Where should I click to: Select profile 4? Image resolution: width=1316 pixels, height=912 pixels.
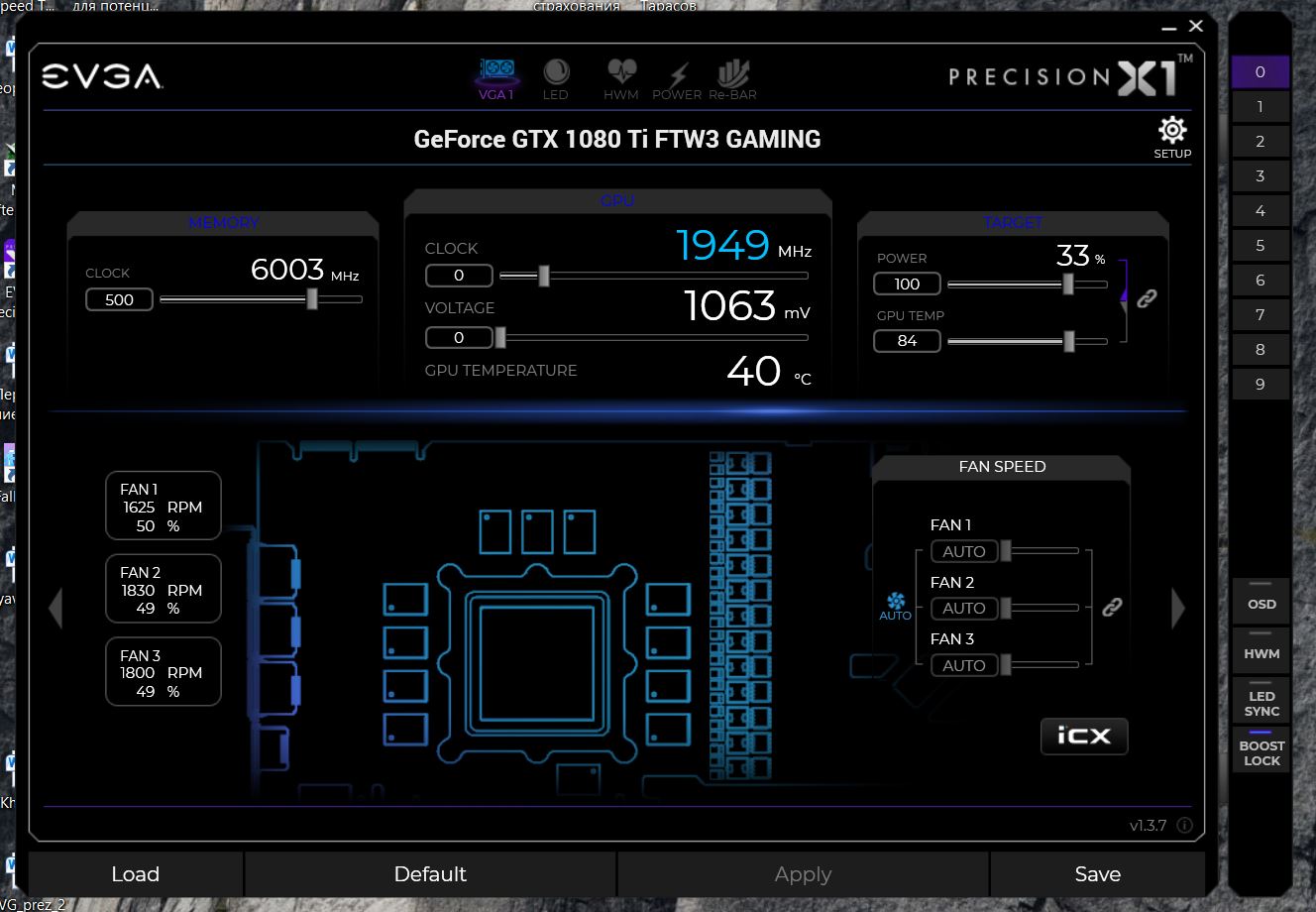tap(1261, 210)
